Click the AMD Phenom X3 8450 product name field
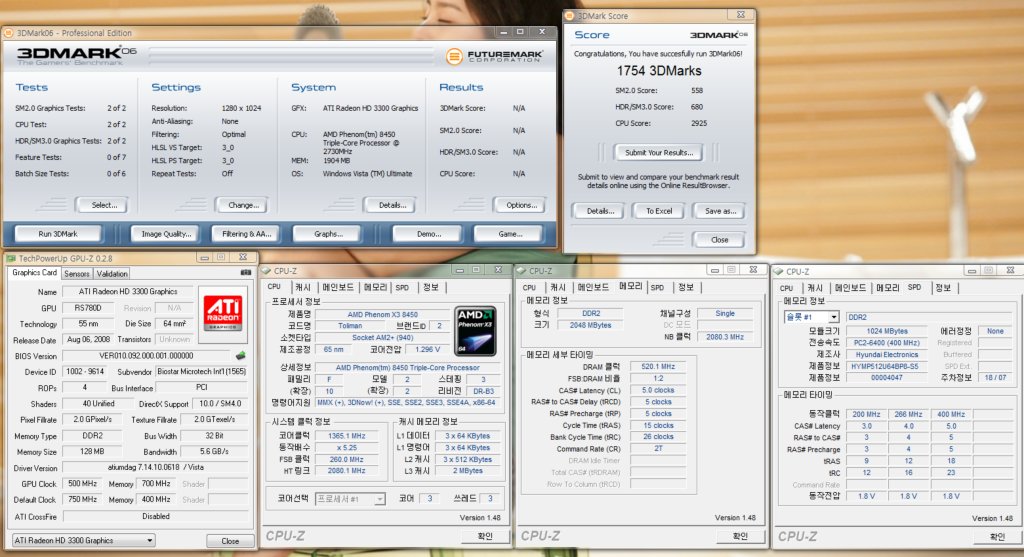 382,314
